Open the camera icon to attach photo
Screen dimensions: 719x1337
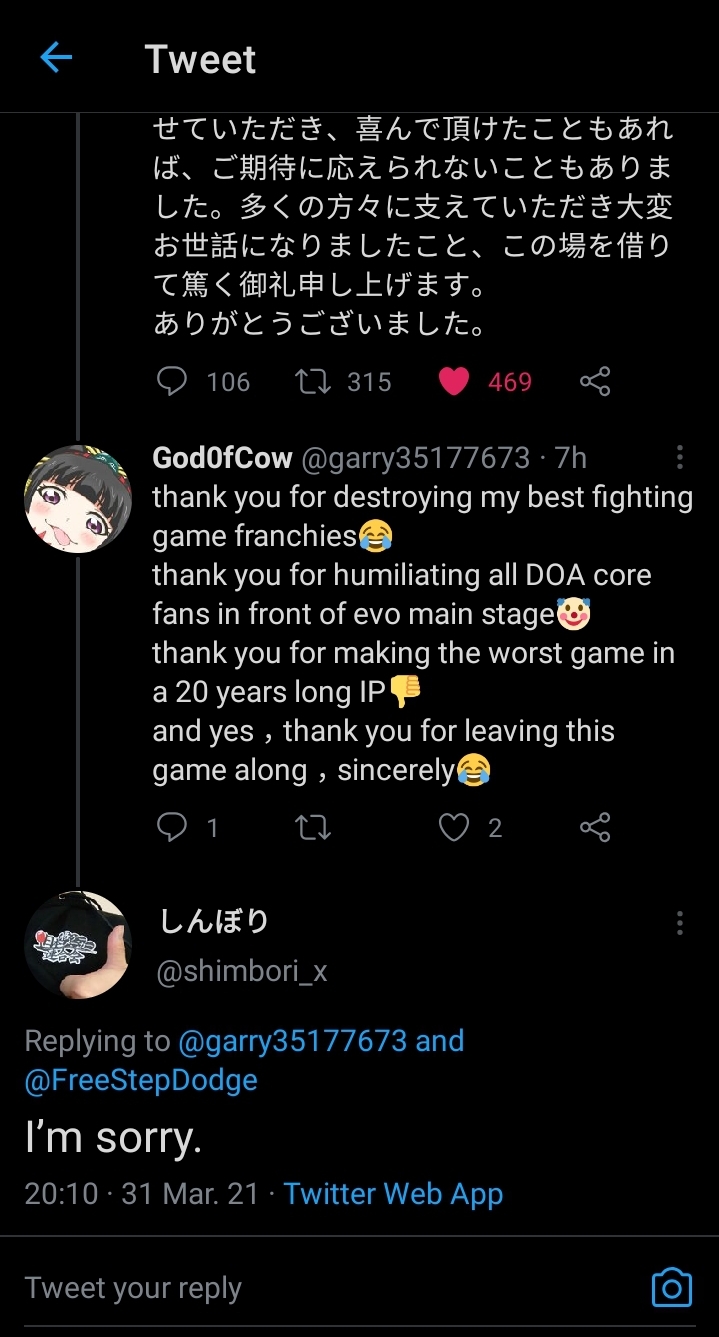(671, 1288)
